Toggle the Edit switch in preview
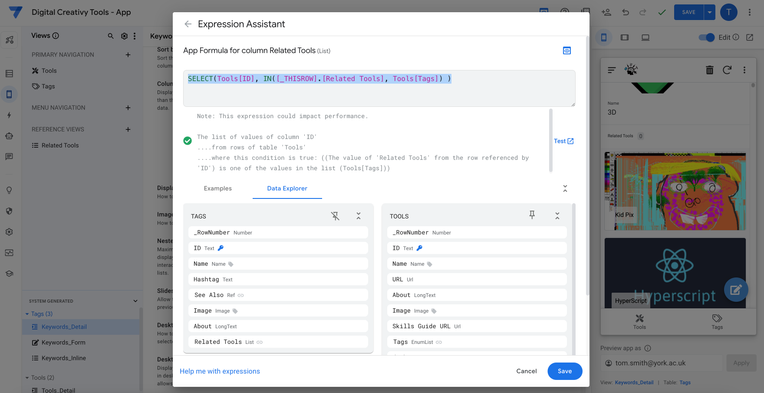The height and width of the screenshot is (393, 764). tap(706, 37)
